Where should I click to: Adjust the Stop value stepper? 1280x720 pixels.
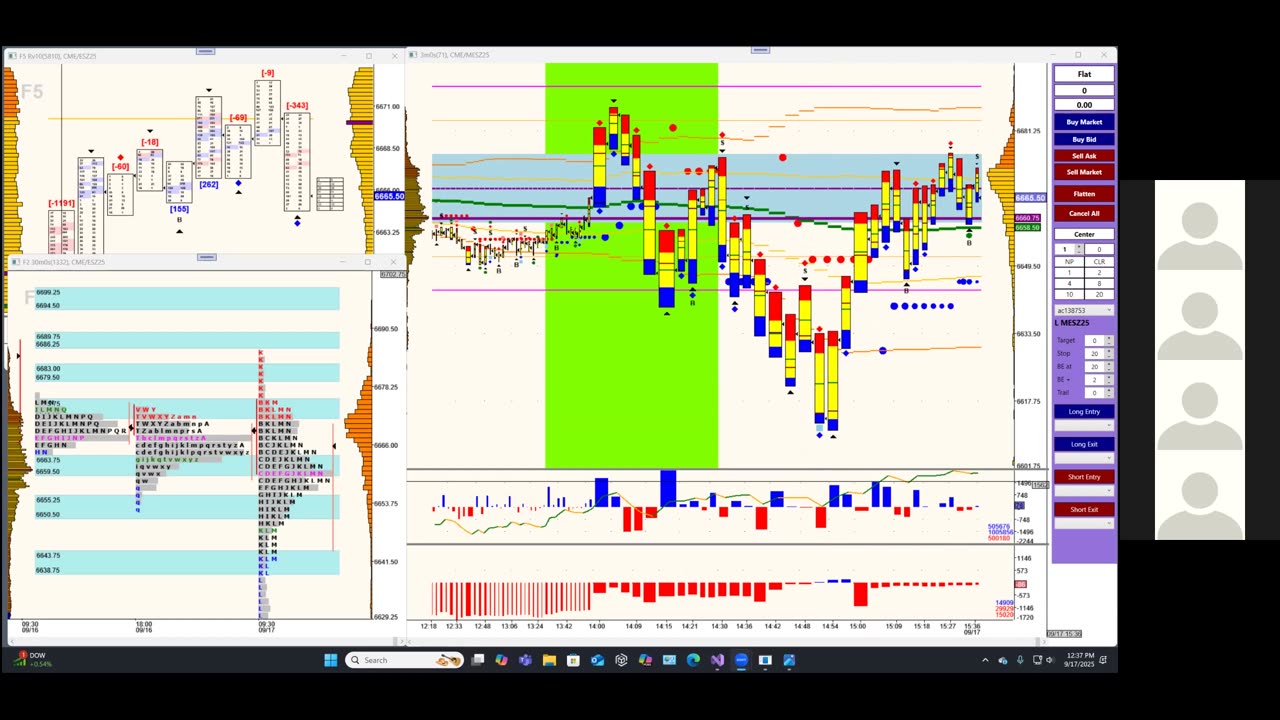[1109, 354]
